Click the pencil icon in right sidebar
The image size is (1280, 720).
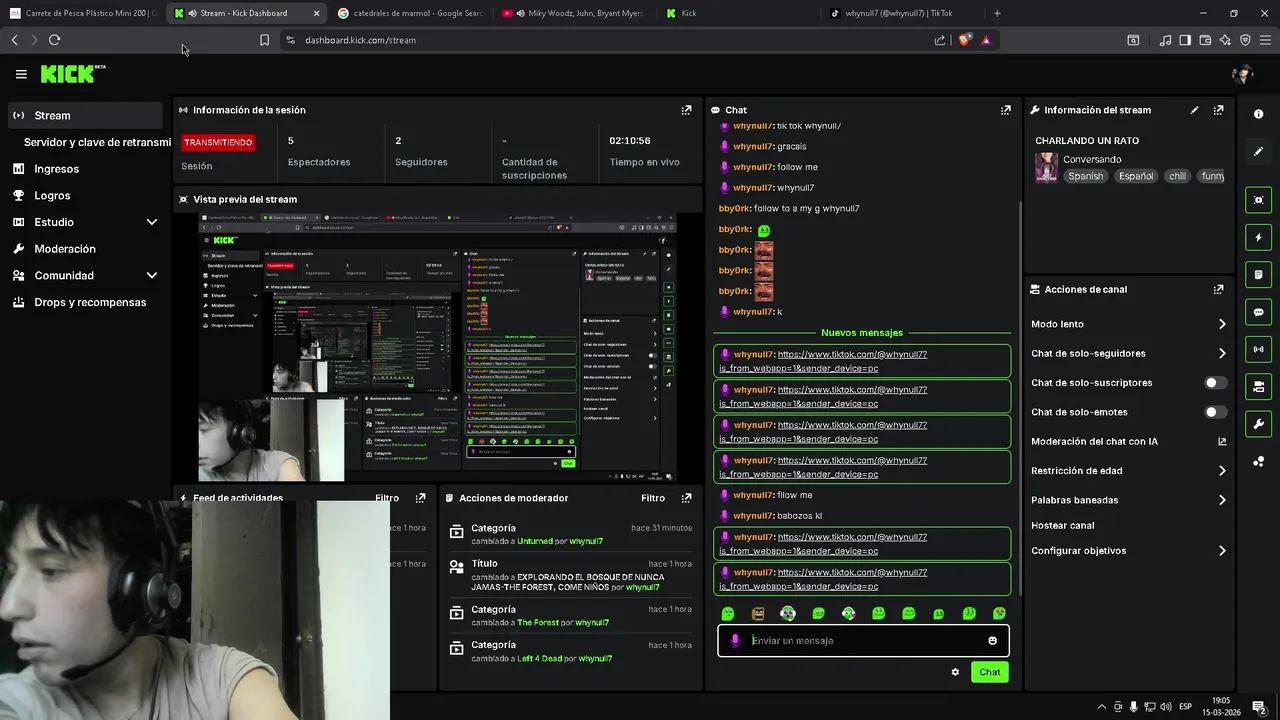tap(1258, 152)
